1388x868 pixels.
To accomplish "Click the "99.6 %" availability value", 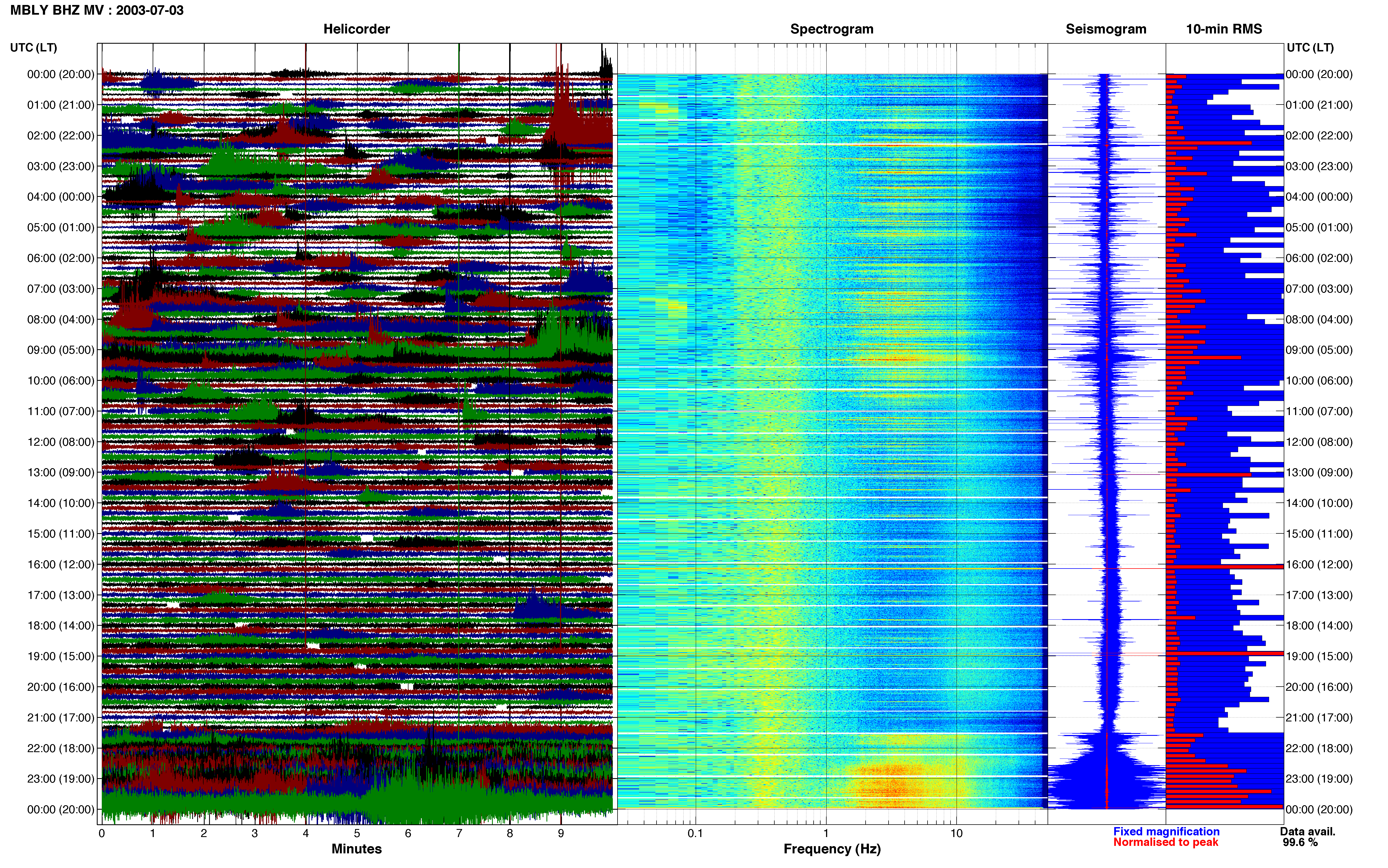I will [x=1300, y=842].
